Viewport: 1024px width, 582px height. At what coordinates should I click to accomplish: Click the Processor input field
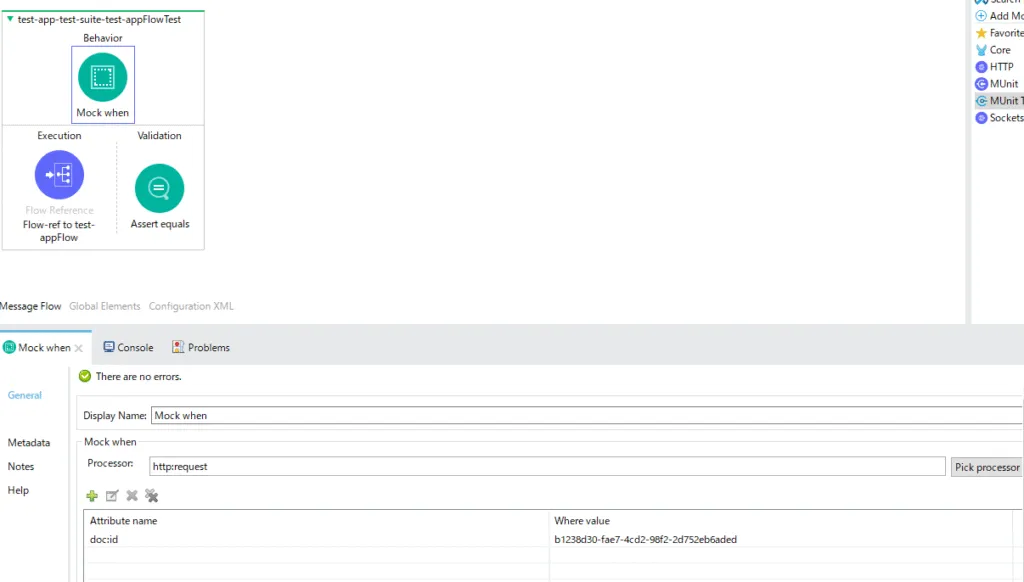click(547, 466)
